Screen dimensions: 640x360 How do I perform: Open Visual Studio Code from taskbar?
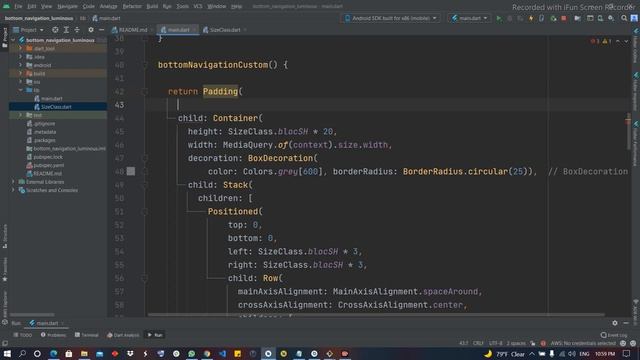point(222,353)
